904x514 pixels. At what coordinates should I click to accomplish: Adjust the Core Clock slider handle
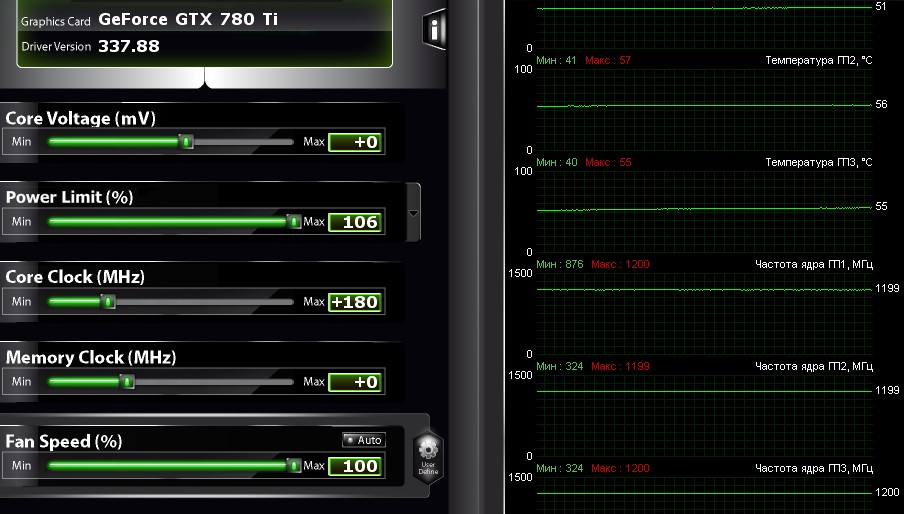108,301
